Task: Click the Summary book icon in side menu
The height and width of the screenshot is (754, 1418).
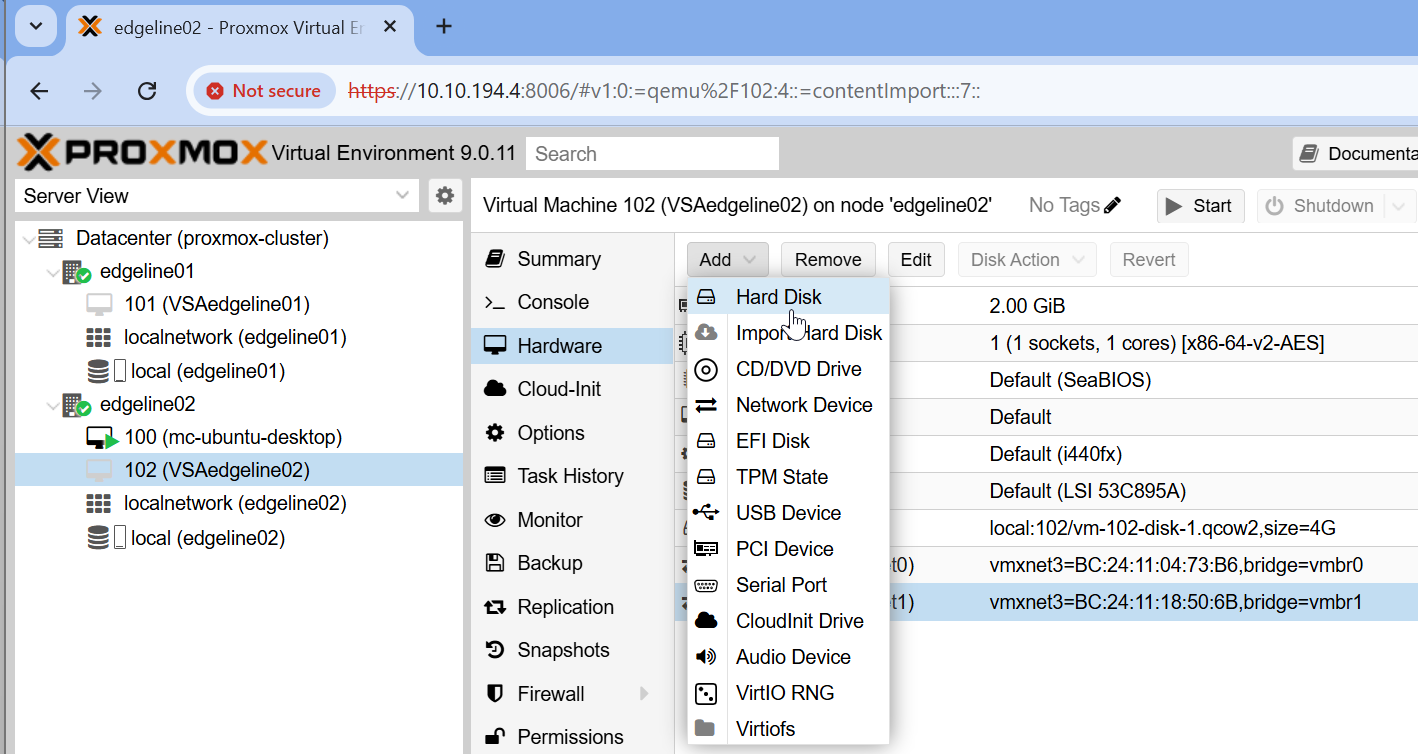Action: tap(494, 259)
